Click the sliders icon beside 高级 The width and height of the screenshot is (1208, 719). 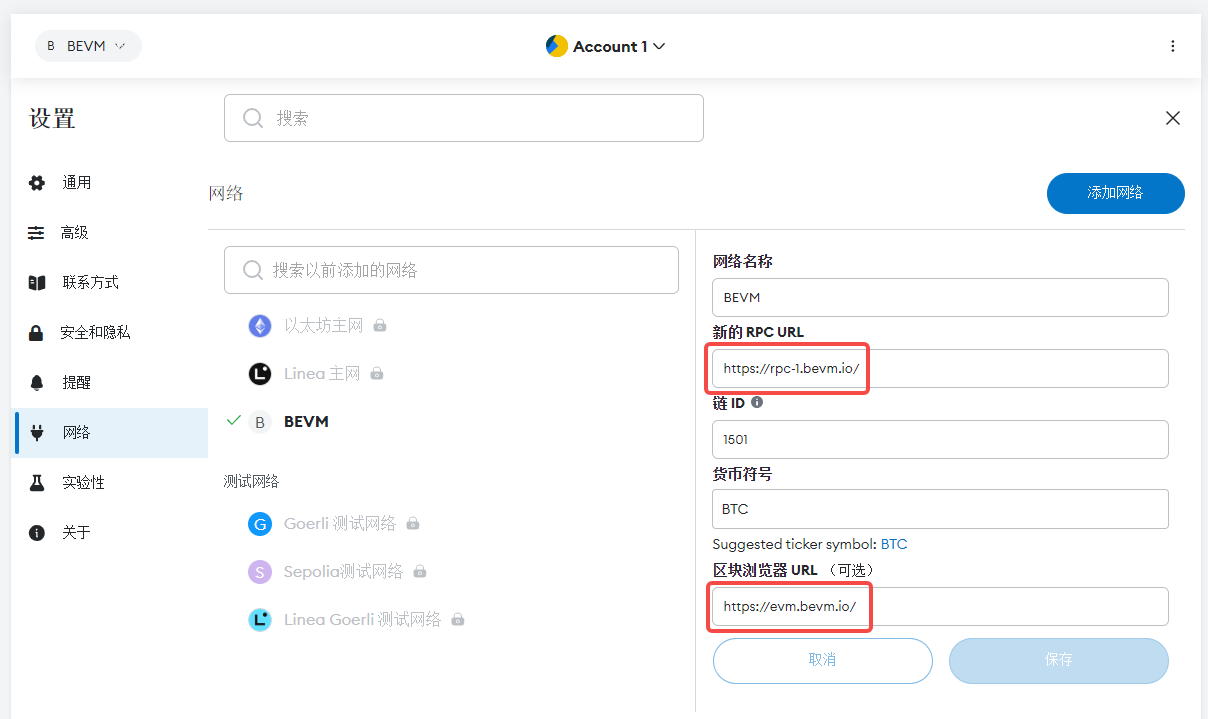(37, 232)
